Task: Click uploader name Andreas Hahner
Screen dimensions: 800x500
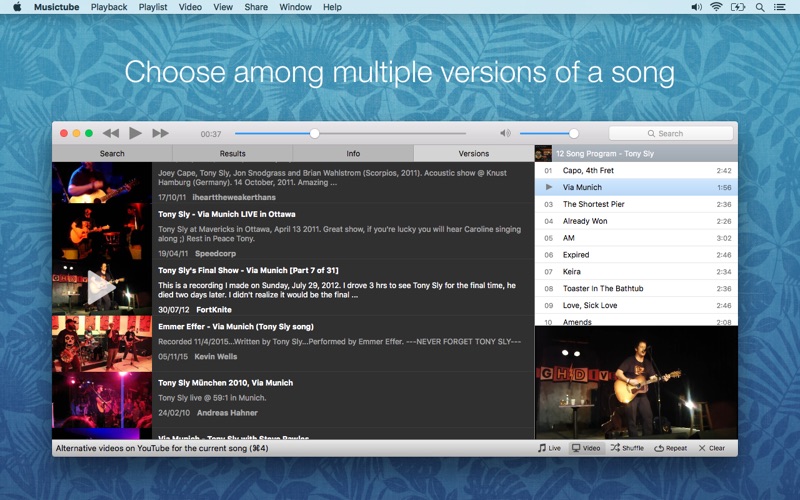Action: (x=227, y=413)
